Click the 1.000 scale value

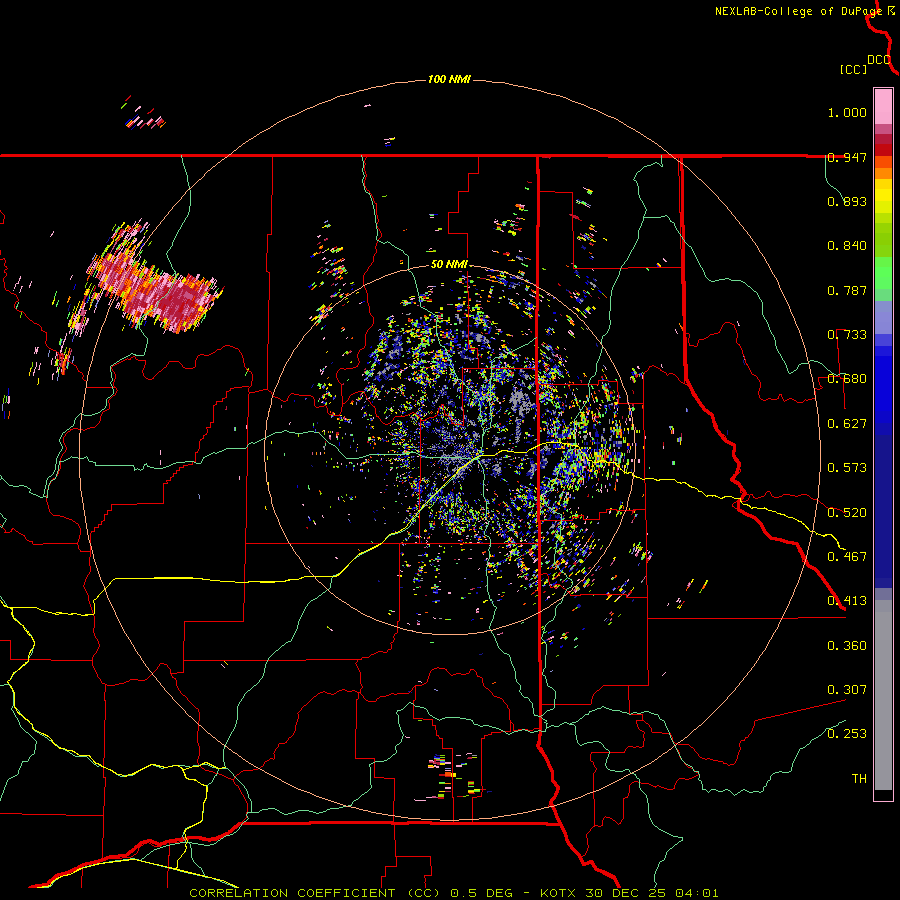pos(847,112)
